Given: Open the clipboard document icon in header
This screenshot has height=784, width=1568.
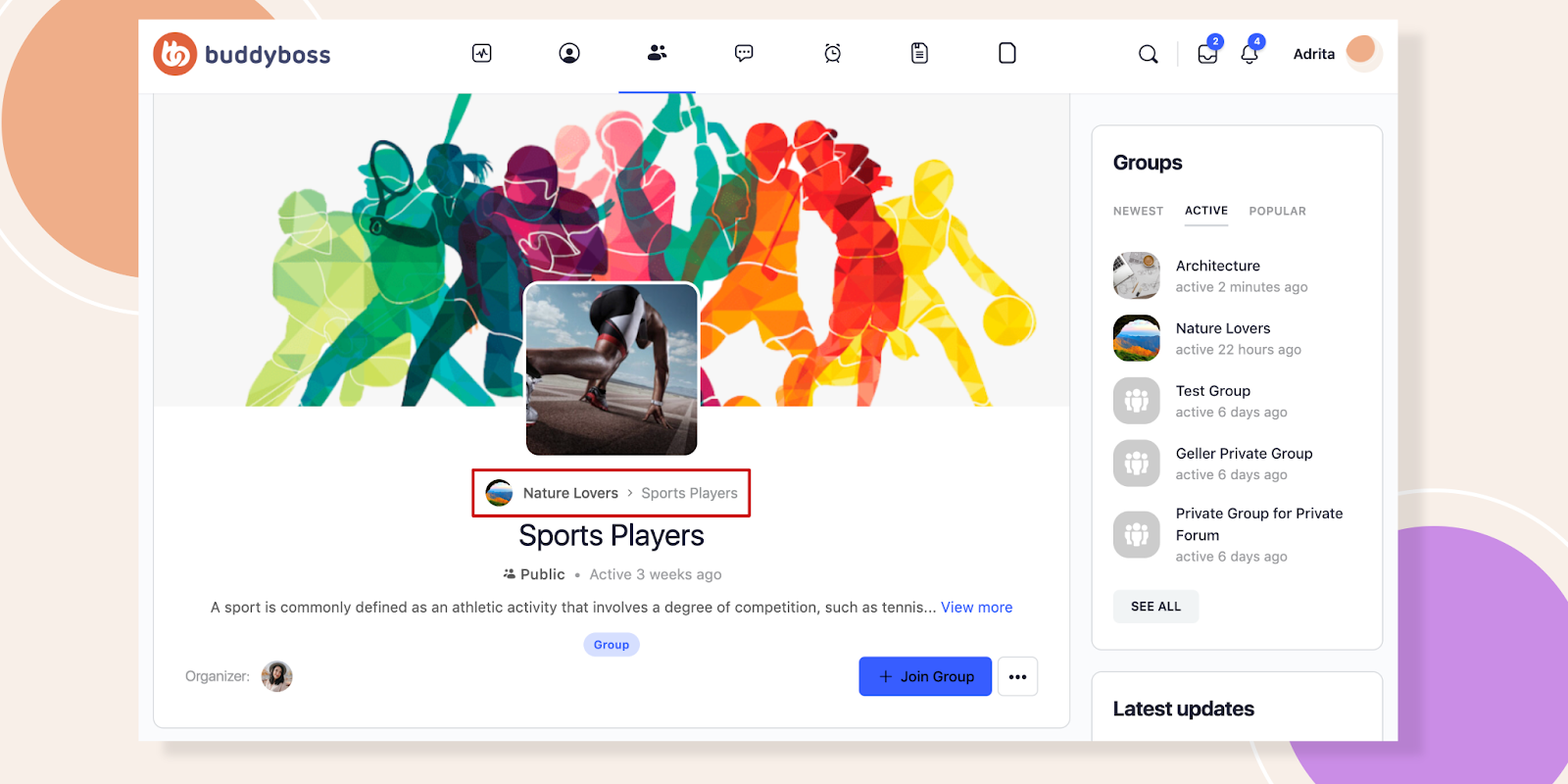Looking at the screenshot, I should click(x=919, y=53).
